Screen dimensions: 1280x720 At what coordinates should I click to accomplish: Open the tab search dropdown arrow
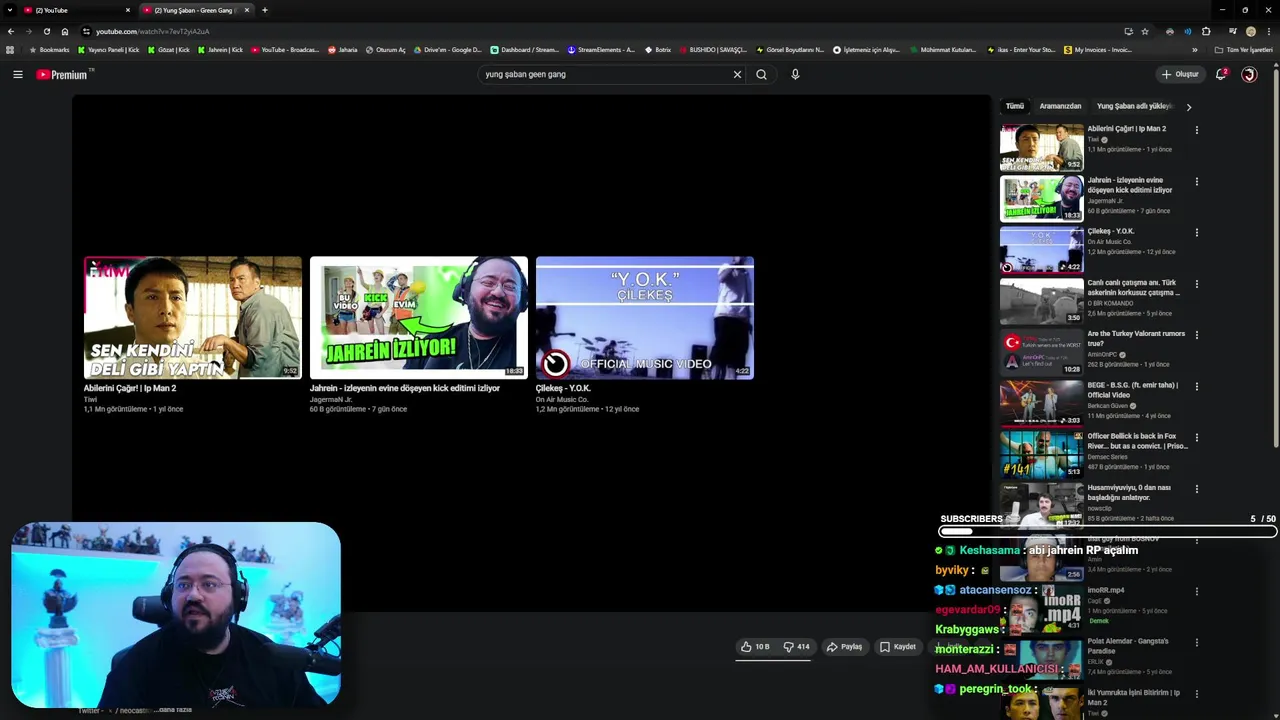tap(10, 10)
